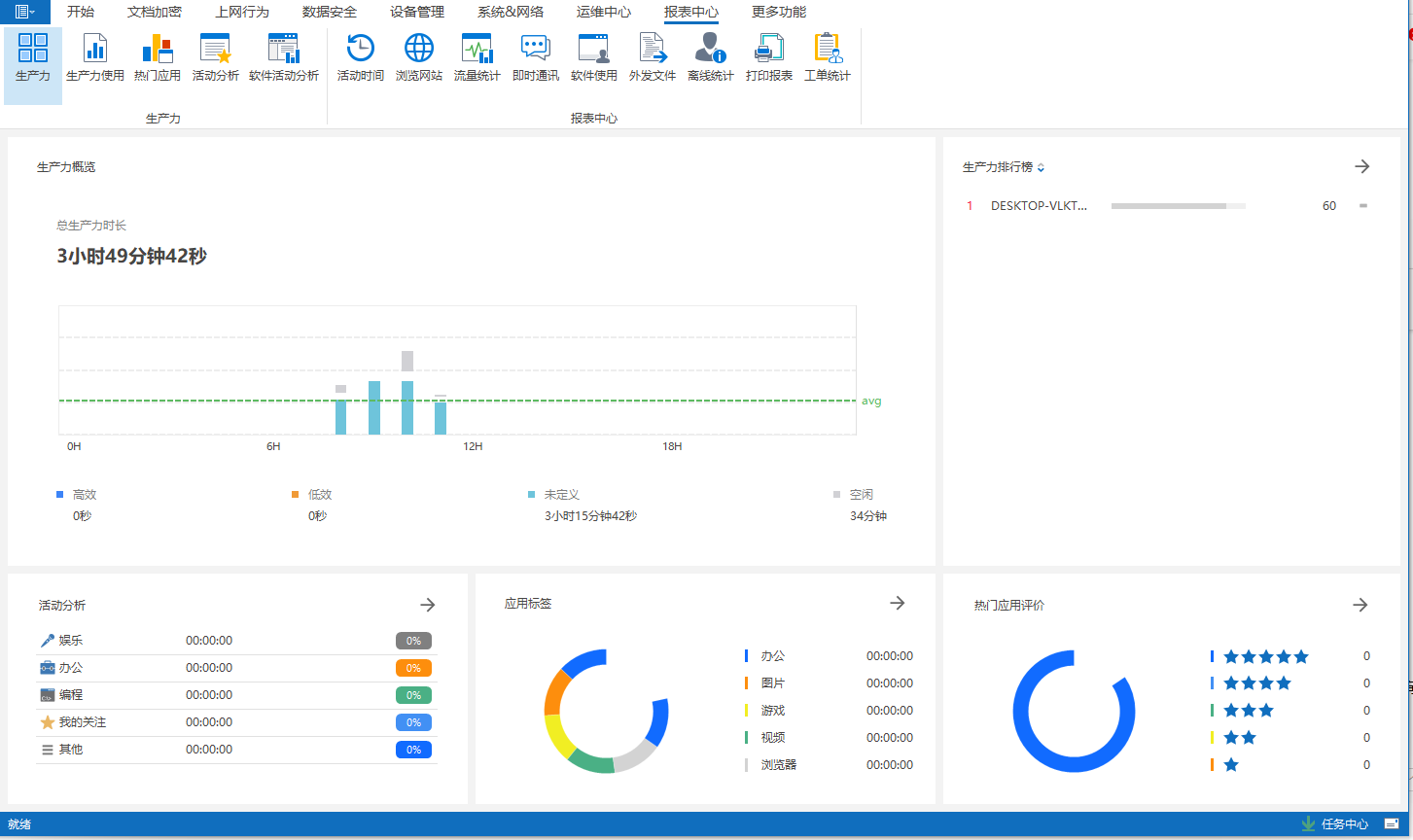This screenshot has height=840, width=1413.
Task: Open 活动分析 report from ribbon
Action: (x=215, y=56)
